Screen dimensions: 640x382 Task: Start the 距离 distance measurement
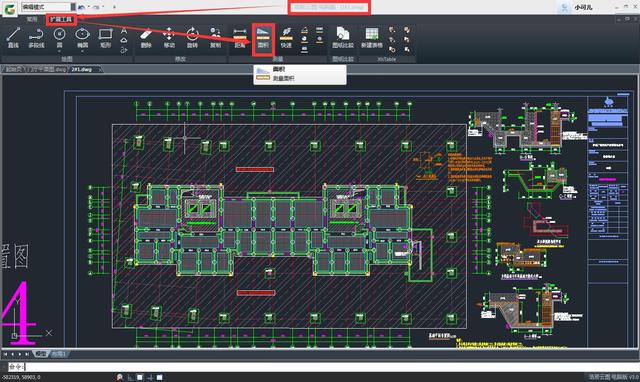pos(240,38)
